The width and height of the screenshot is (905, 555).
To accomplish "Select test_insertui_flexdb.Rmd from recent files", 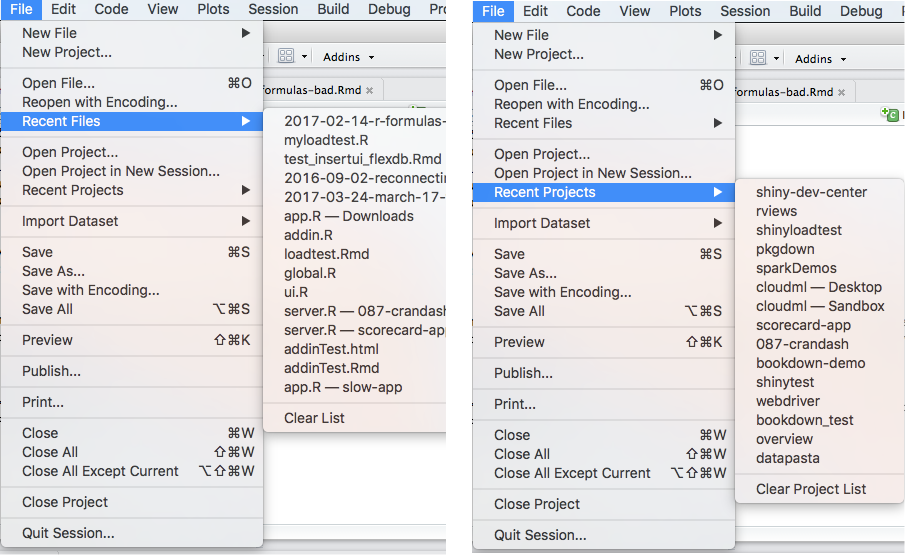I will point(362,159).
